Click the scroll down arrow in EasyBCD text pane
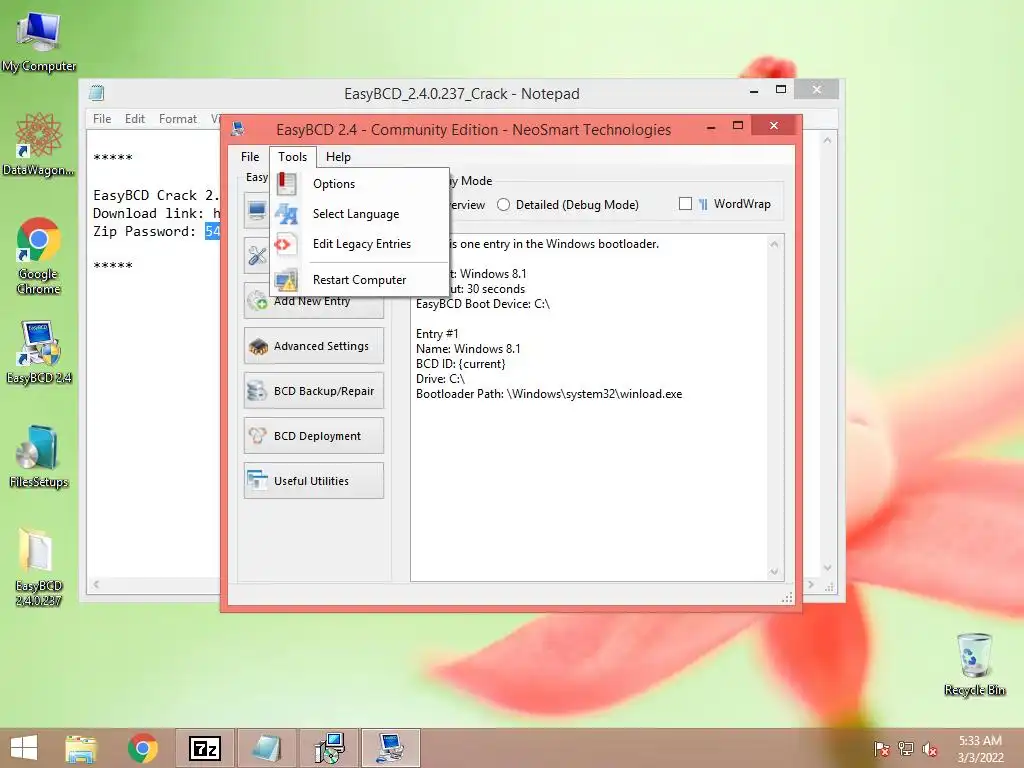Viewport: 1024px width, 768px height. point(774,571)
